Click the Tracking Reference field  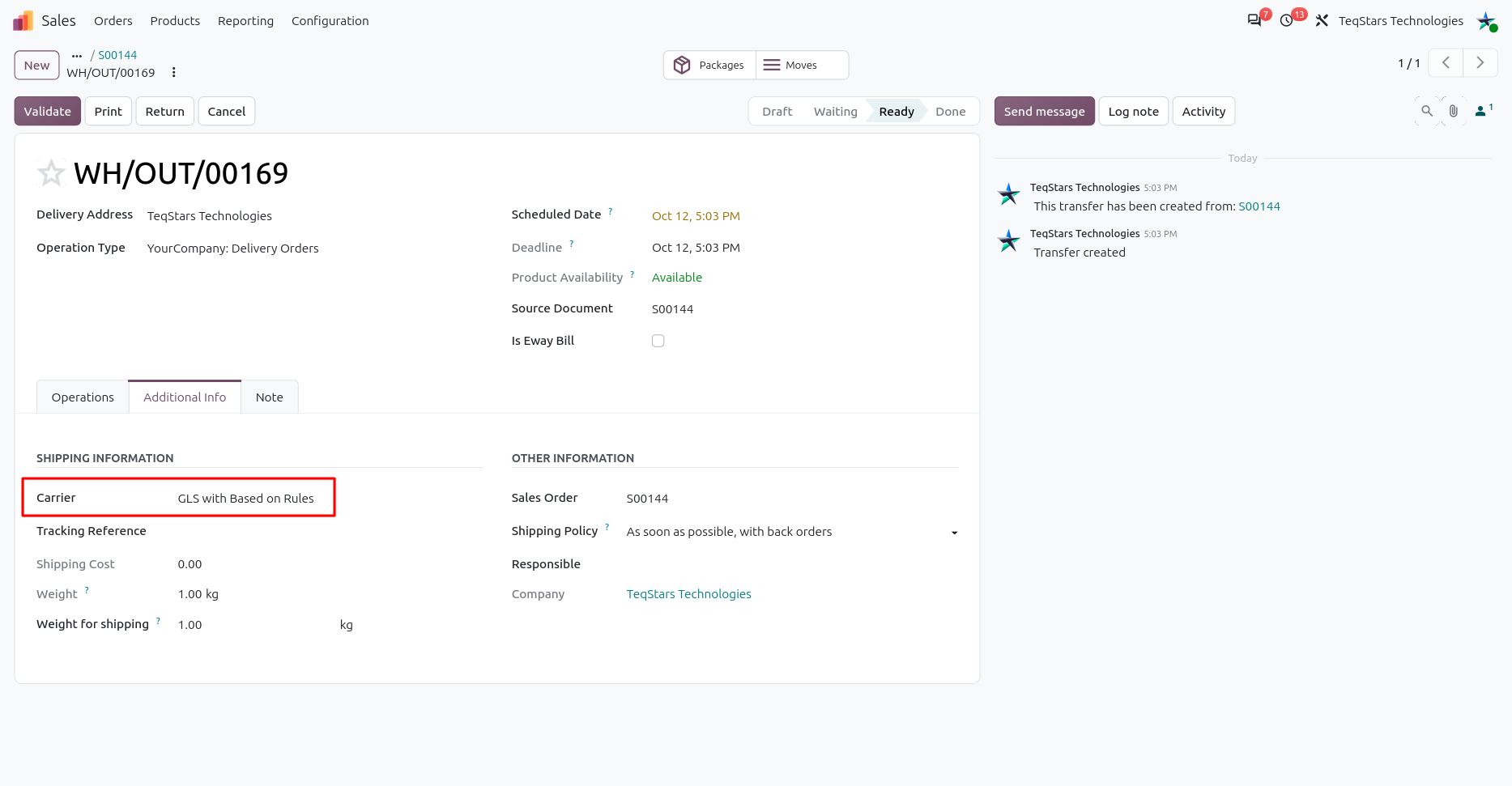click(x=330, y=531)
